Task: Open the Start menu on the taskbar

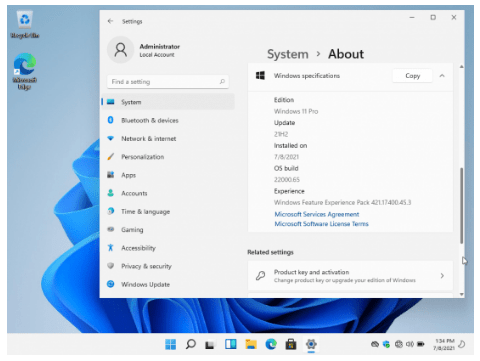Action: click(x=171, y=344)
